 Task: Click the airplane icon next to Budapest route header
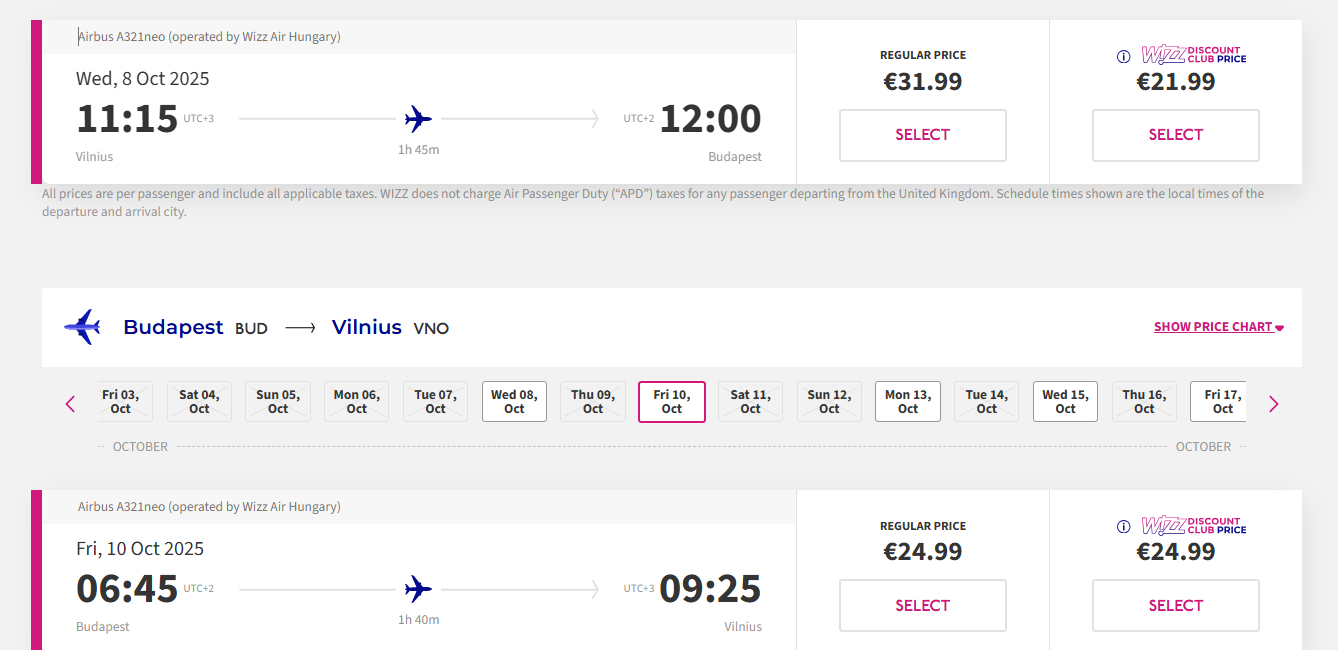point(82,327)
